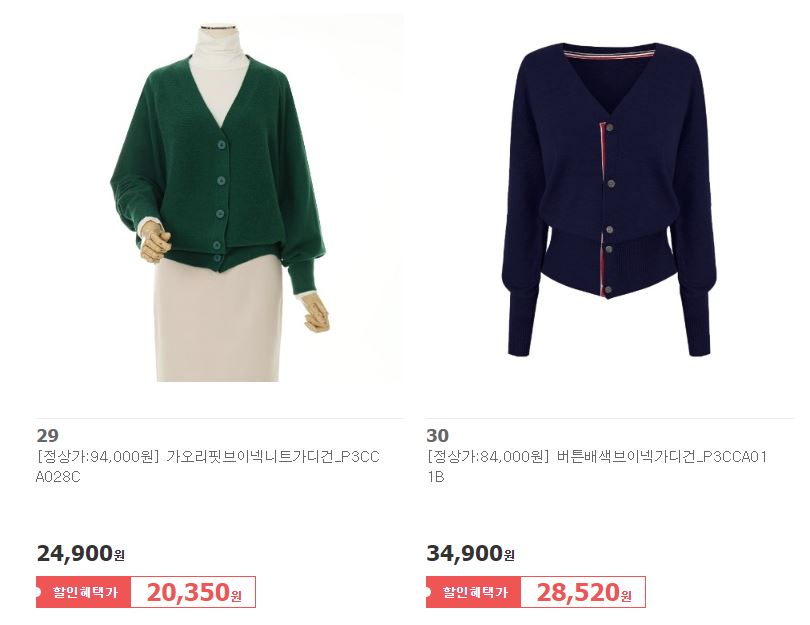Screen dimensions: 810x625
Task: Click top button of the green cardigan
Action: [x=222, y=145]
